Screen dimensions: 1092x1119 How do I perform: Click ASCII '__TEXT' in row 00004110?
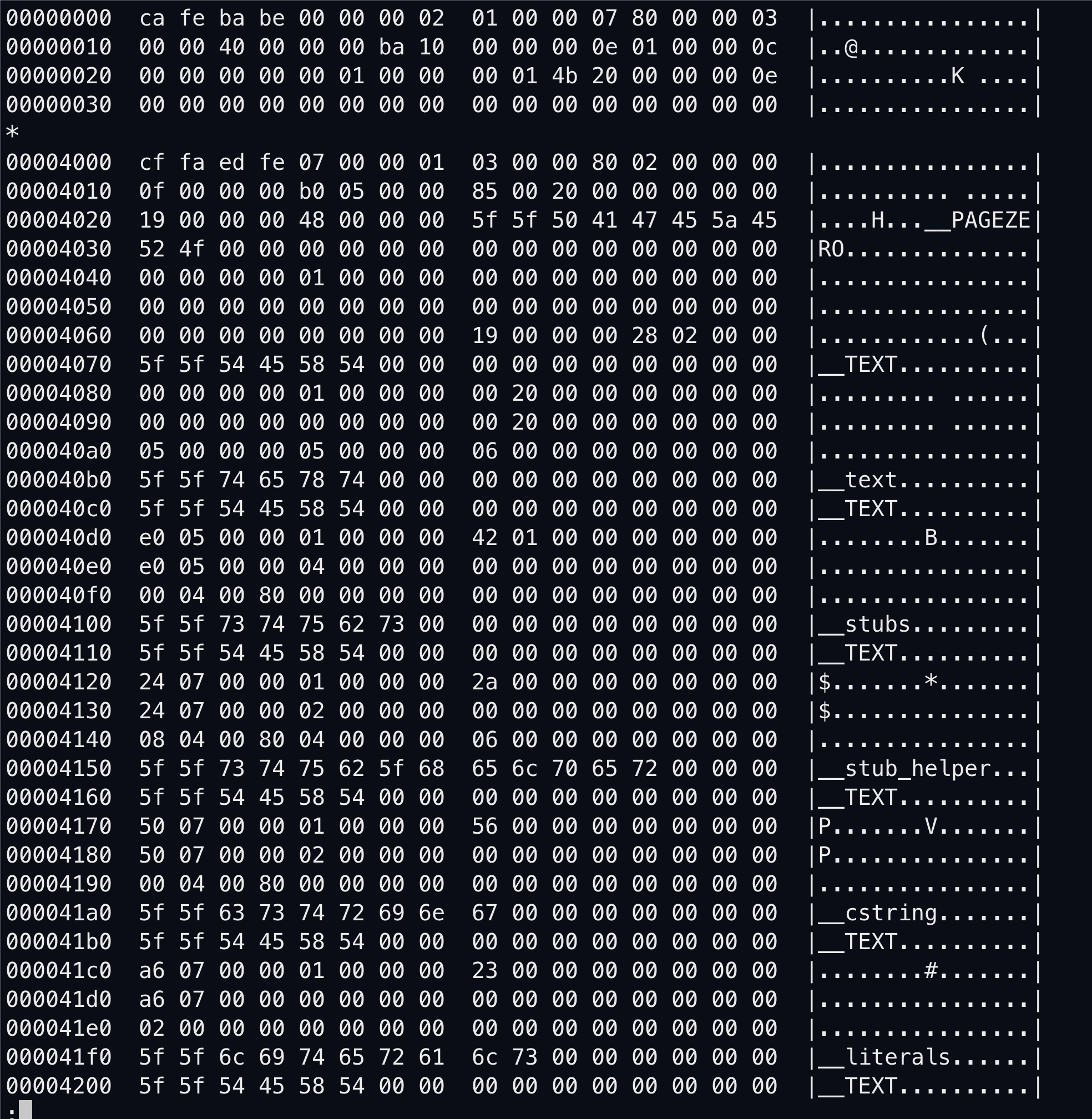point(857,653)
